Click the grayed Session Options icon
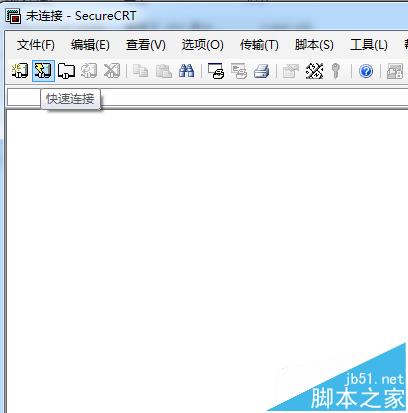Viewport: 408px width, 413px height. (x=291, y=71)
